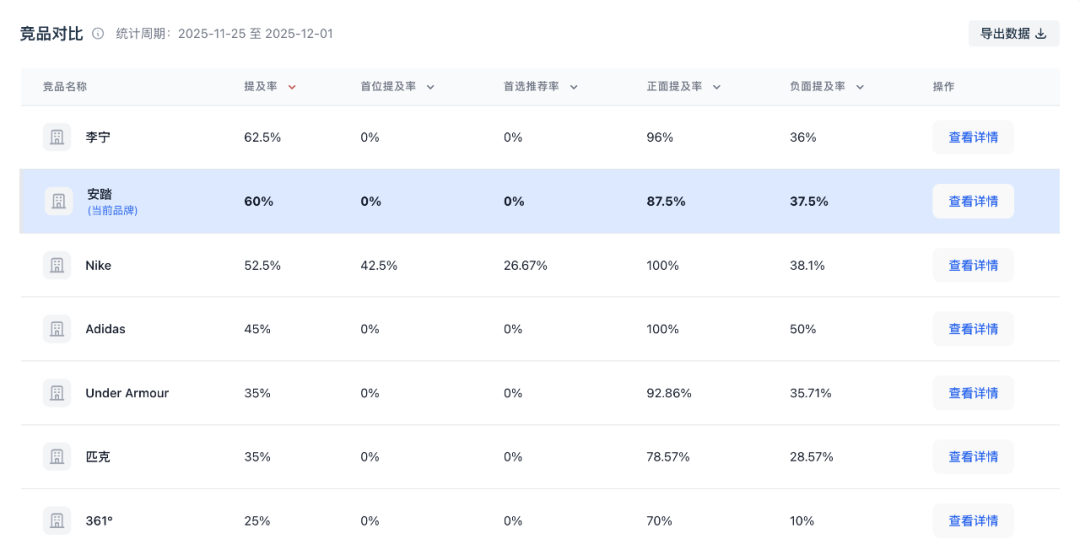Click the 45% mention rate cell
1080x555 pixels.
257,329
